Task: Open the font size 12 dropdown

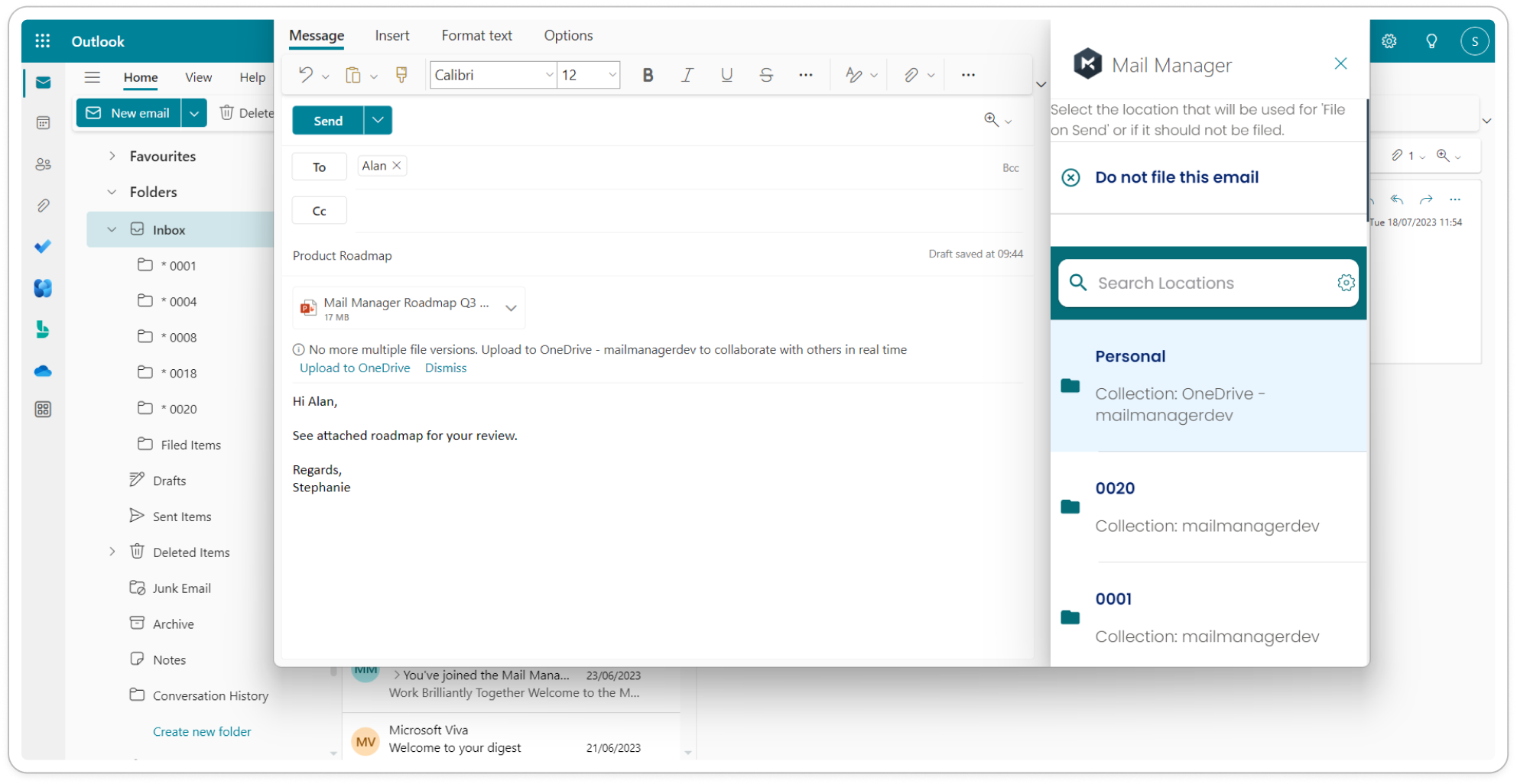Action: pyautogui.click(x=612, y=75)
